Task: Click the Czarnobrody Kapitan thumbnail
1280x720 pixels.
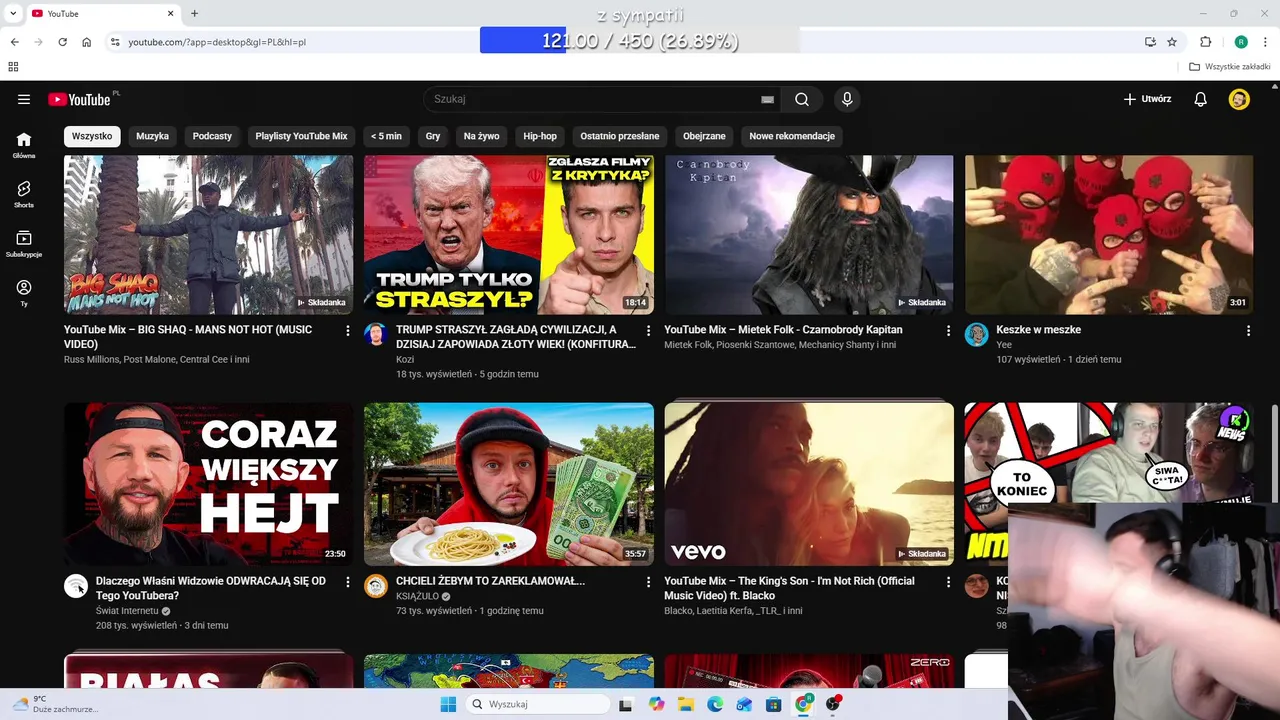Action: (x=809, y=235)
